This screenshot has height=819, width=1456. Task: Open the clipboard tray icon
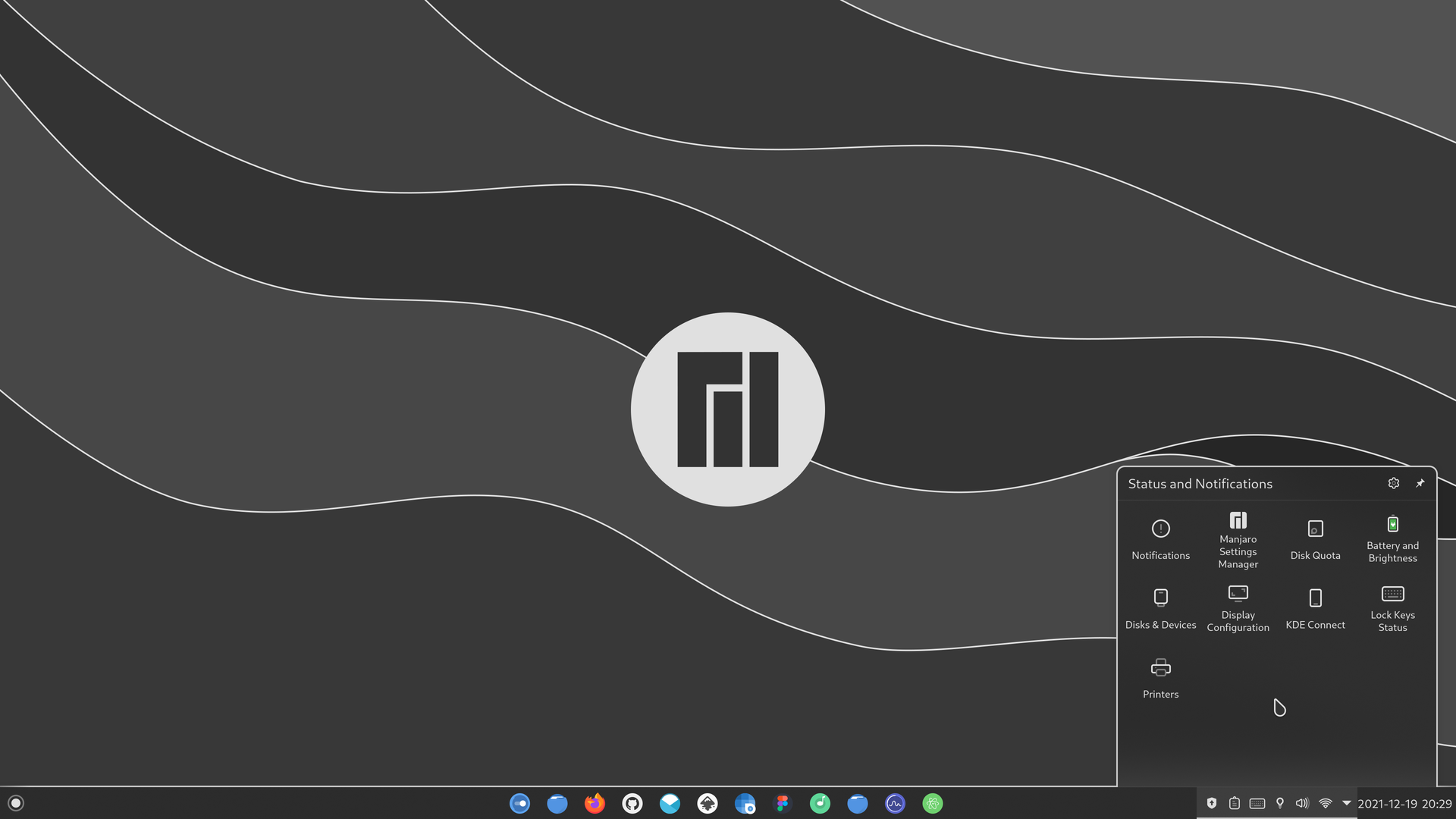[1235, 803]
